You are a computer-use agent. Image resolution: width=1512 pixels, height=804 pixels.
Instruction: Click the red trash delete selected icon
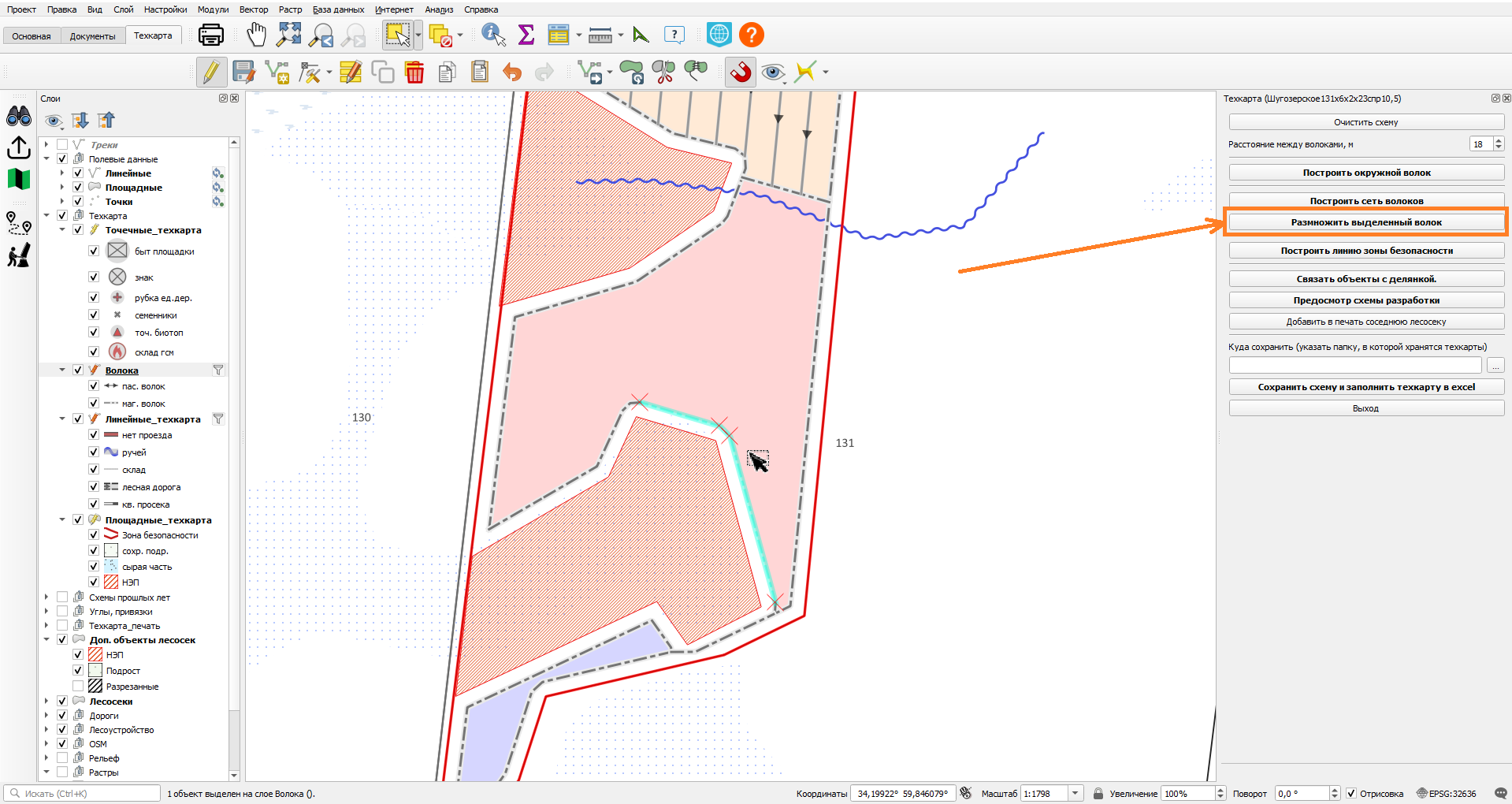pos(414,73)
